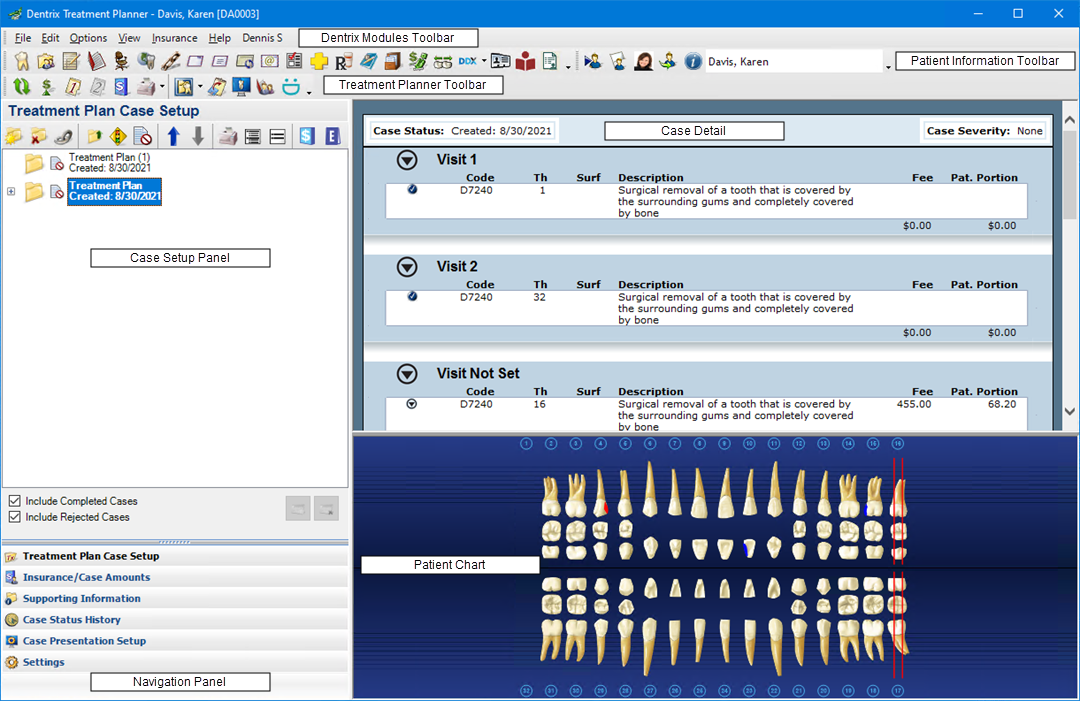Open the Insurance menu
The width and height of the screenshot is (1080, 701).
(174, 38)
